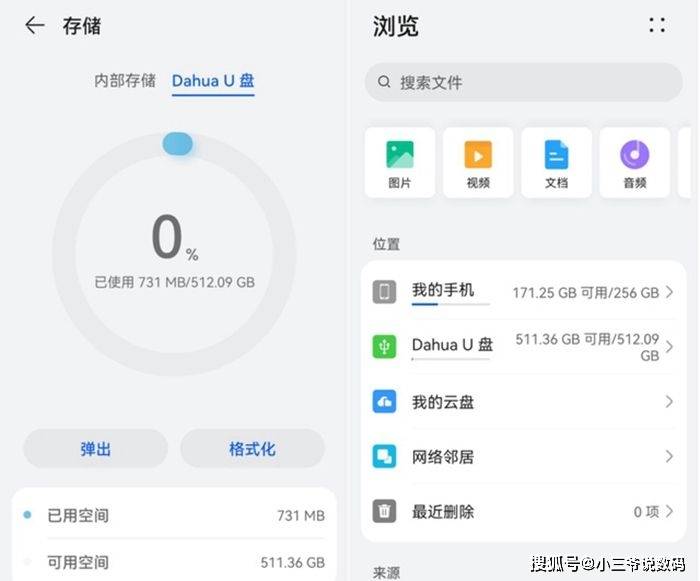Tap the 网络邻居 label
Image resolution: width=700 pixels, height=581 pixels.
click(443, 456)
